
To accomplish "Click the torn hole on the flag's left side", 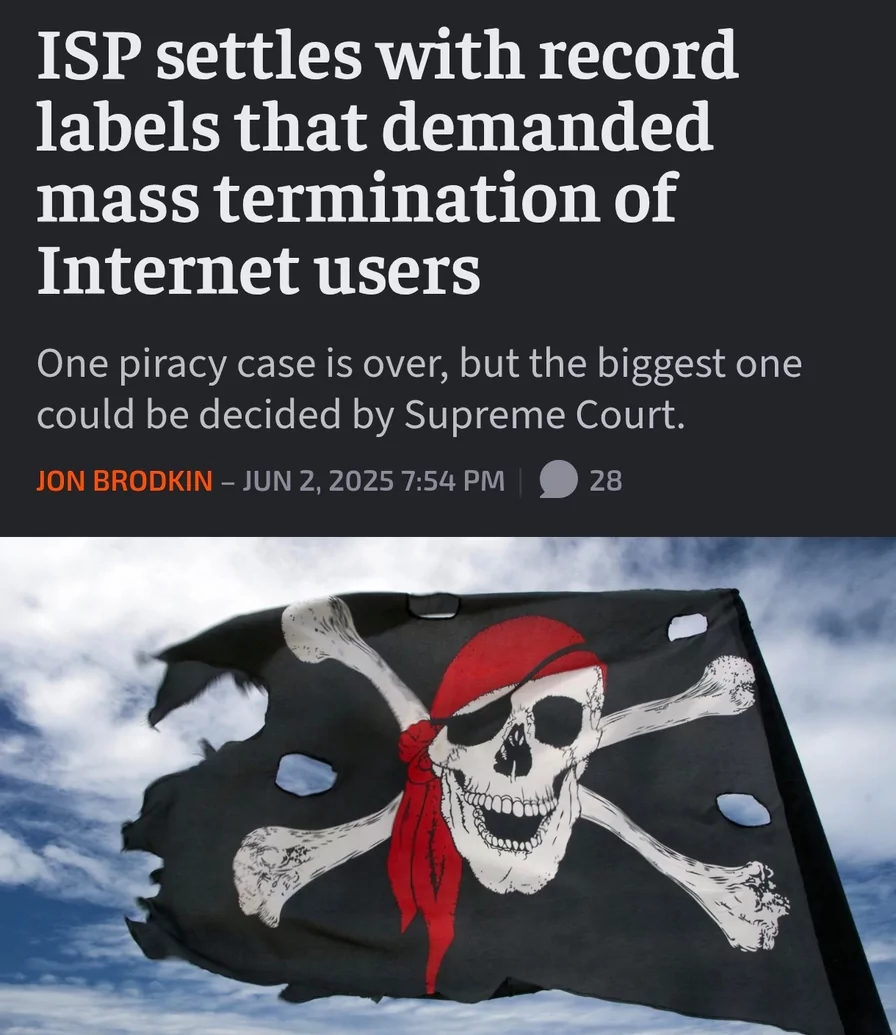I will tap(305, 774).
